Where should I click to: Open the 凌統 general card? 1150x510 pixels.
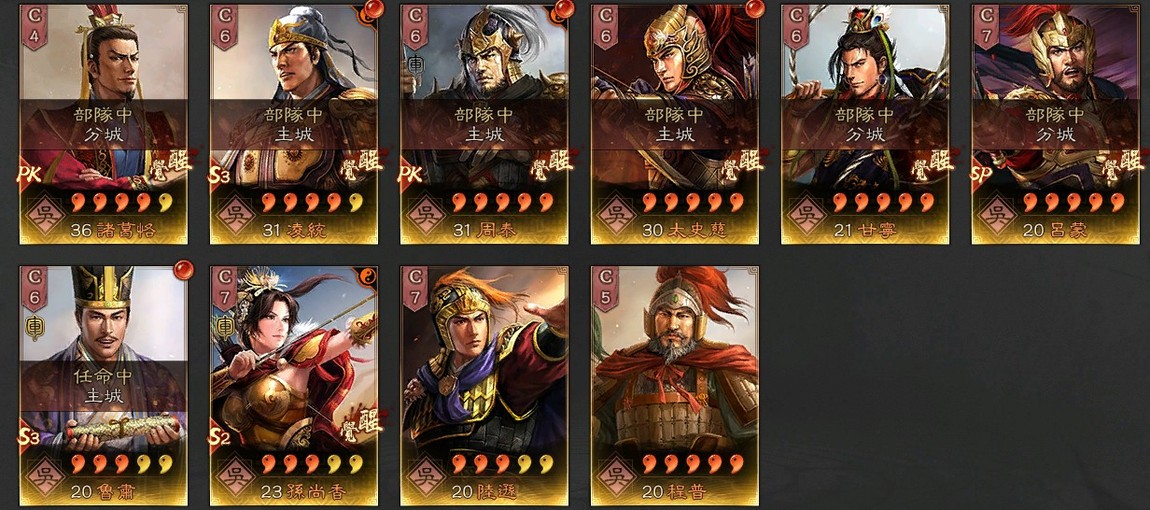click(294, 124)
